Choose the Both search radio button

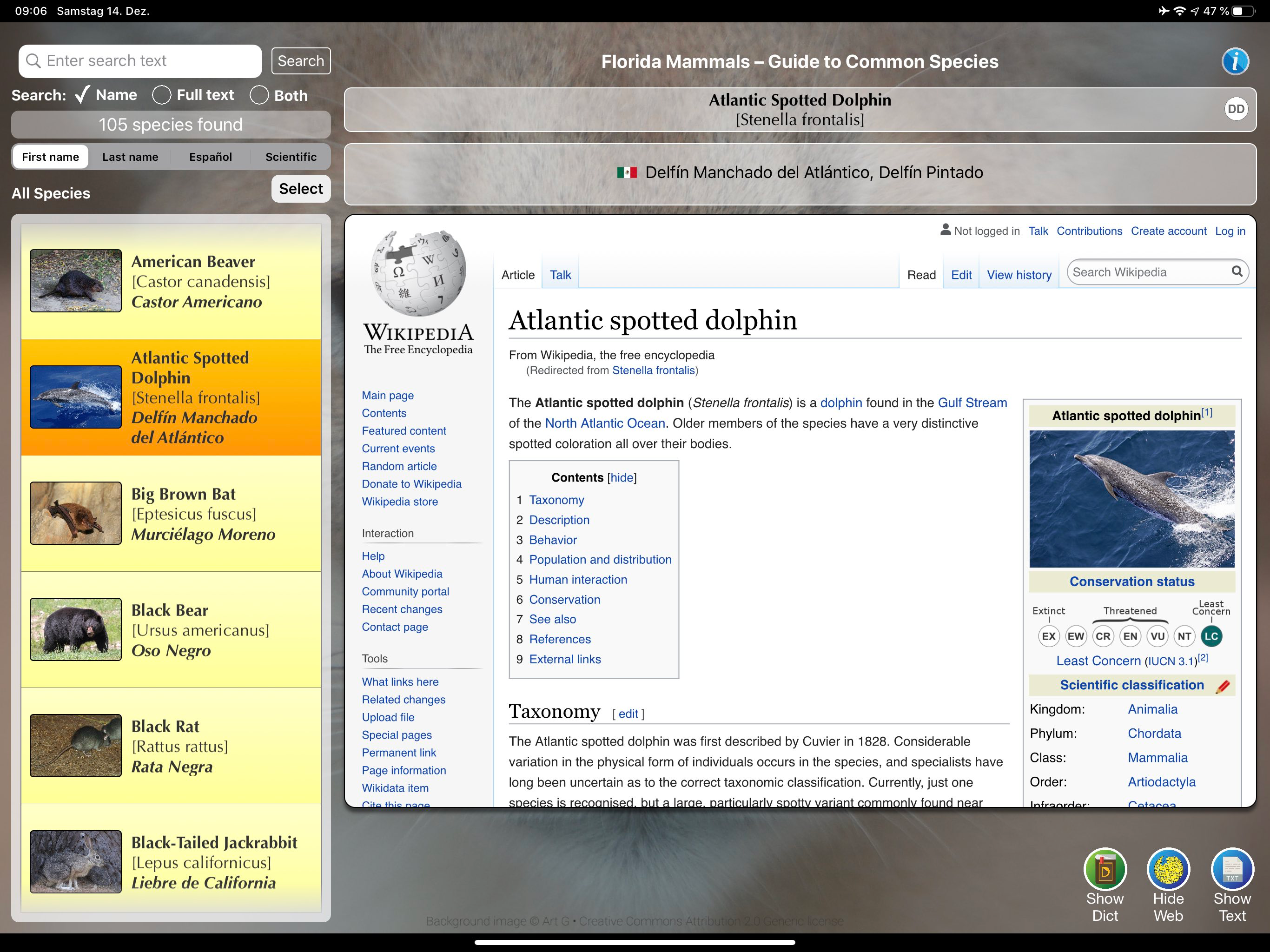(x=259, y=95)
